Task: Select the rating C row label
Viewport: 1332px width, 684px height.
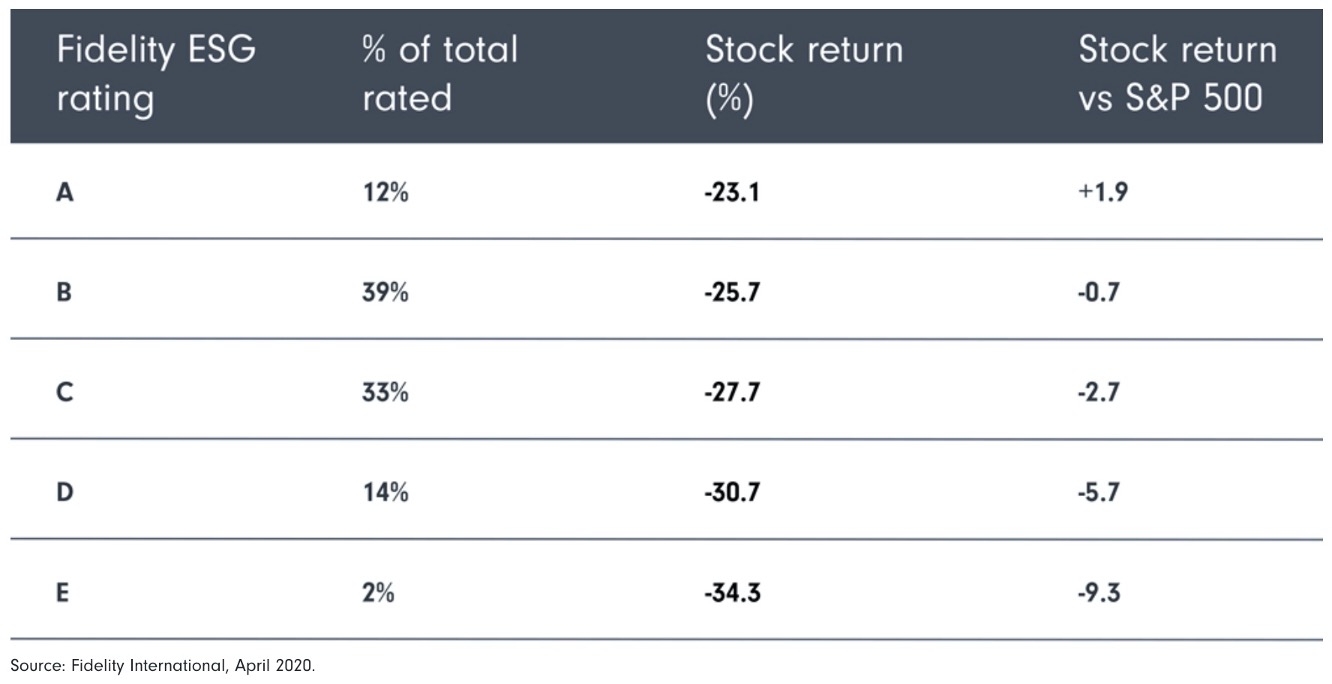Action: pos(62,393)
